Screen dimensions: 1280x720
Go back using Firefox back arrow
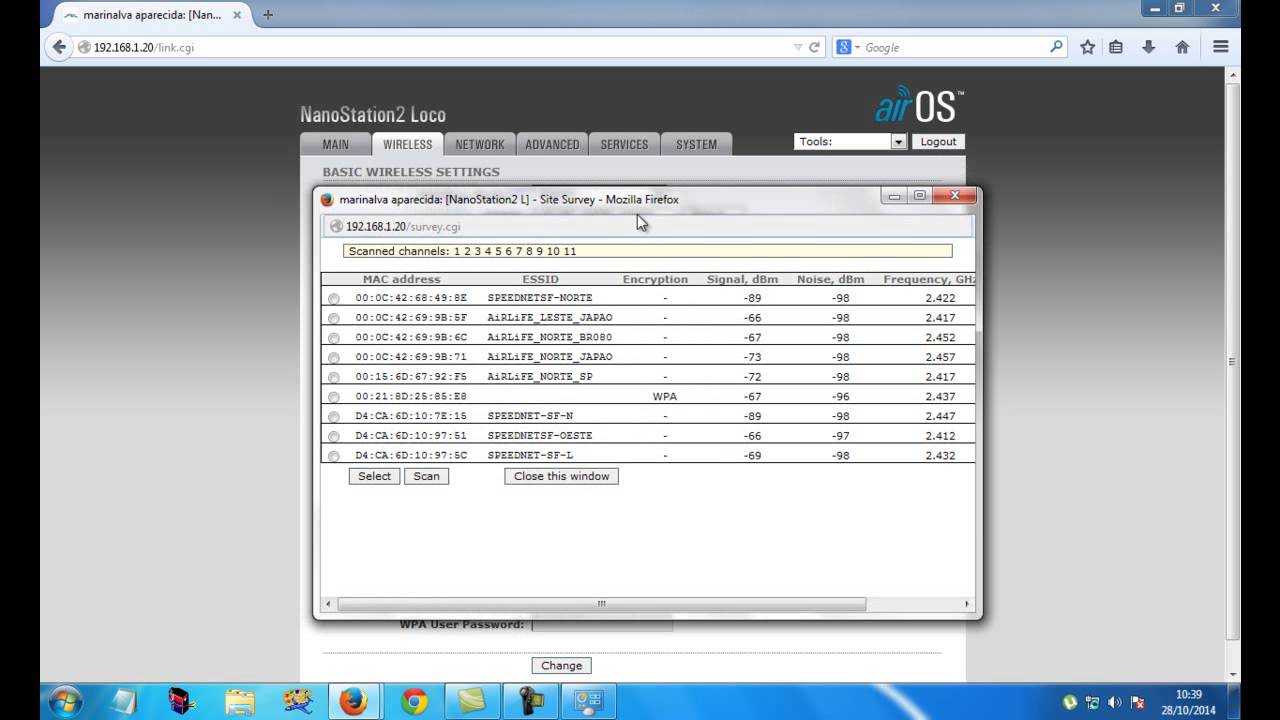click(x=58, y=47)
